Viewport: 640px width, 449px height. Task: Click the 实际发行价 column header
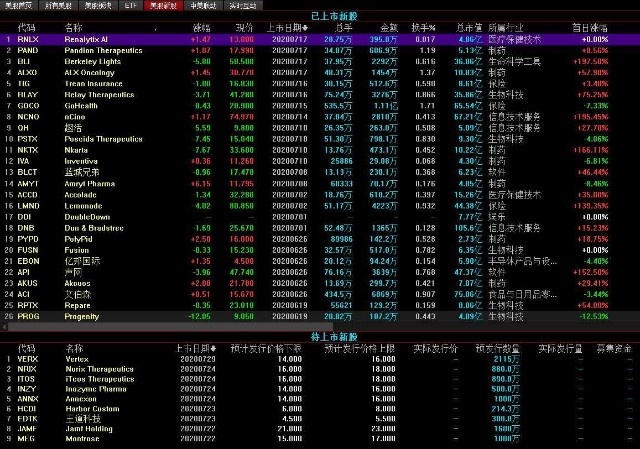[436, 349]
